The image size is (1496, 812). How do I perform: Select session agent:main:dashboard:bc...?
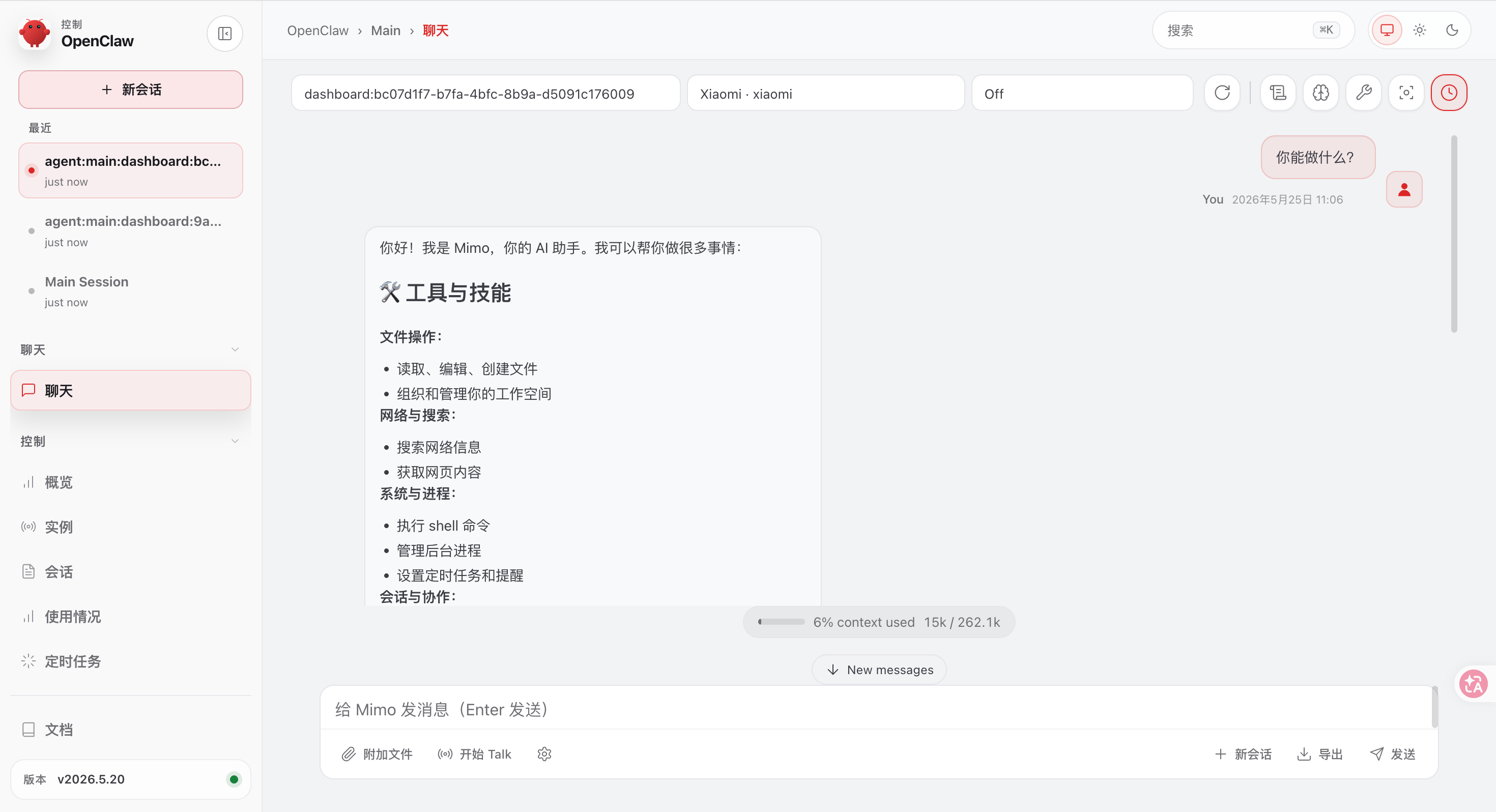[131, 170]
